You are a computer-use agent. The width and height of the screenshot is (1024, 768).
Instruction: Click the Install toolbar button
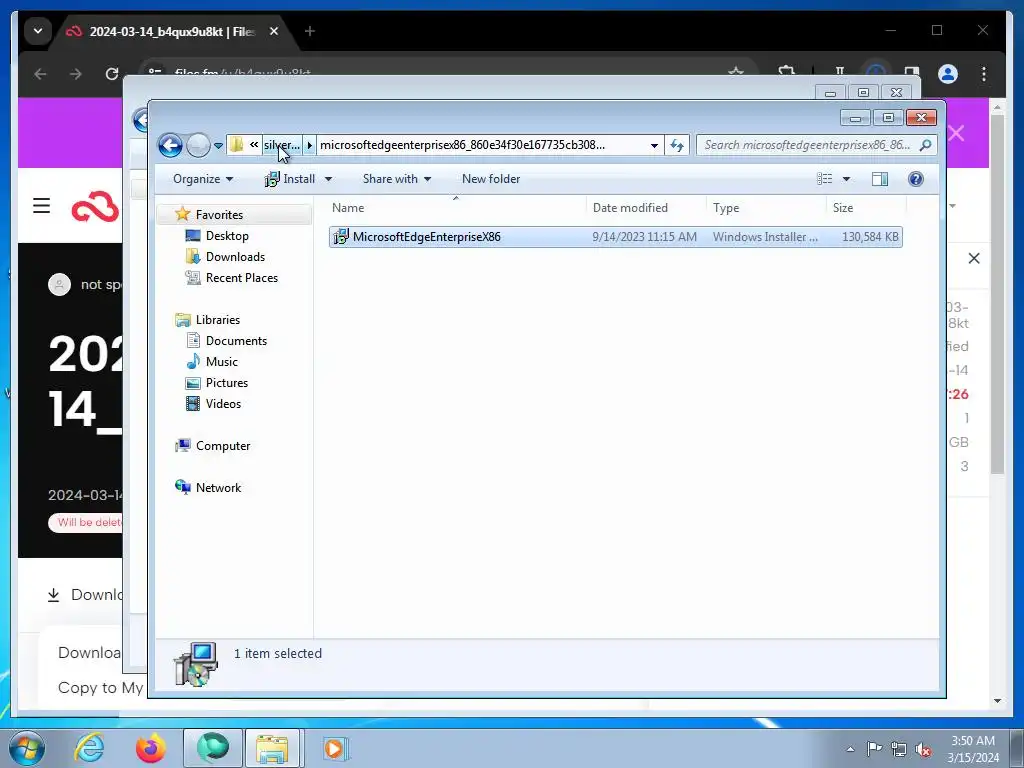(290, 179)
